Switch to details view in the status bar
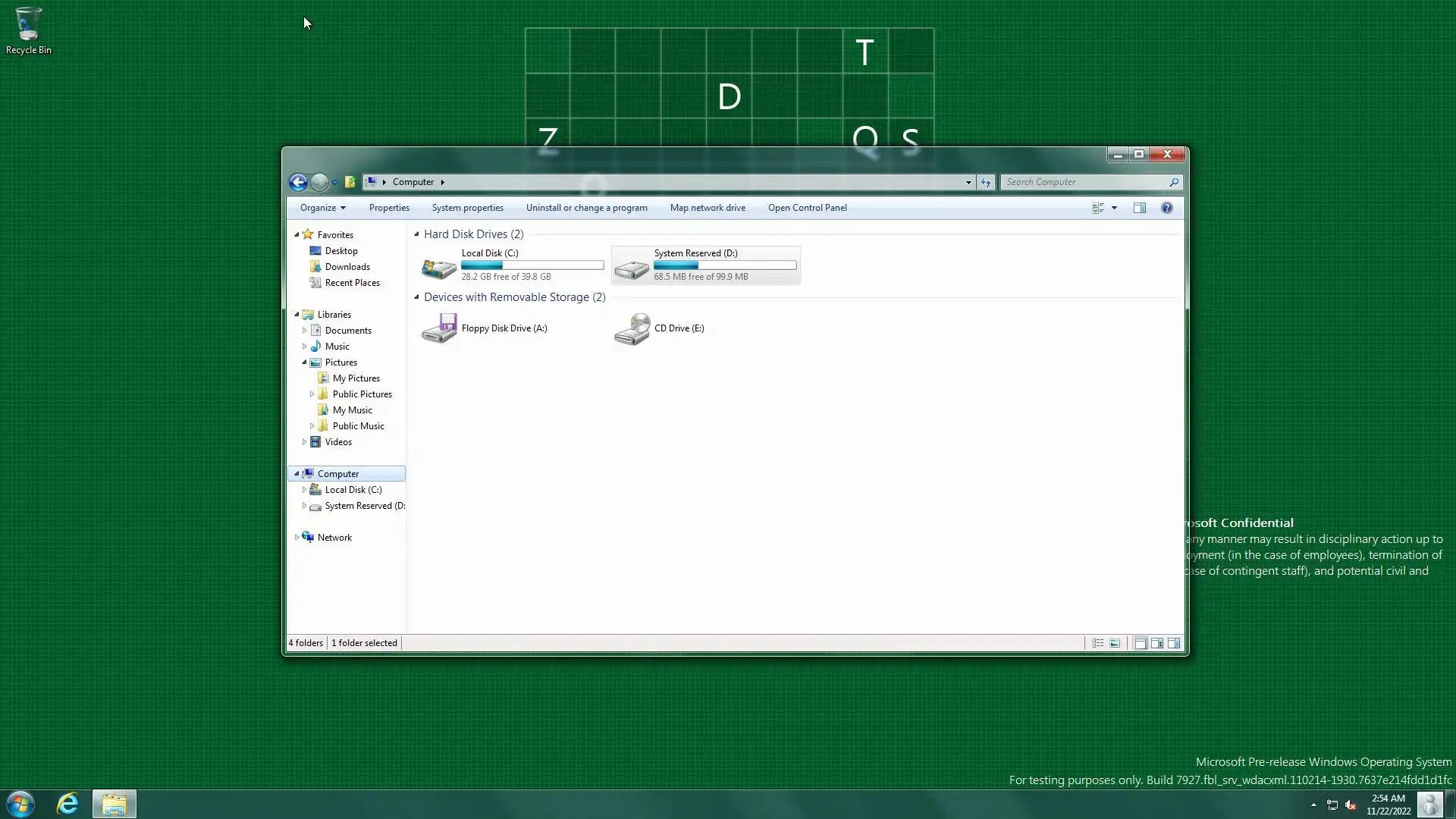 click(1097, 643)
